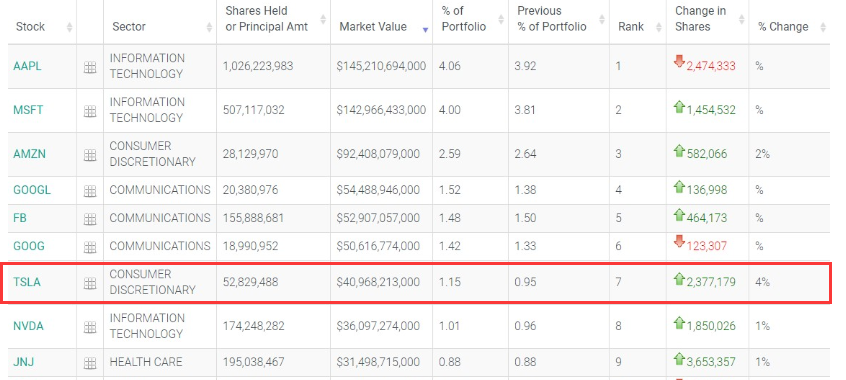Image resolution: width=846 pixels, height=380 pixels.
Task: Open the table grid icon for AMZN
Action: coord(90,155)
